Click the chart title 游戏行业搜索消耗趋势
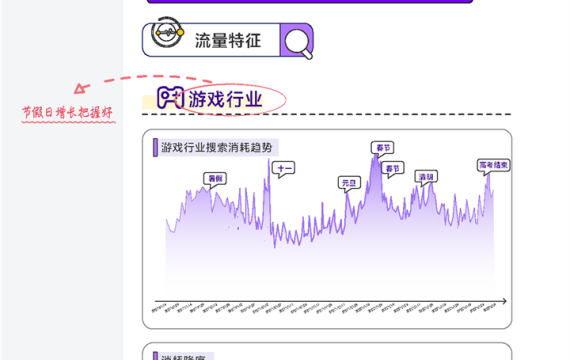This screenshot has width=570, height=360. 216,147
